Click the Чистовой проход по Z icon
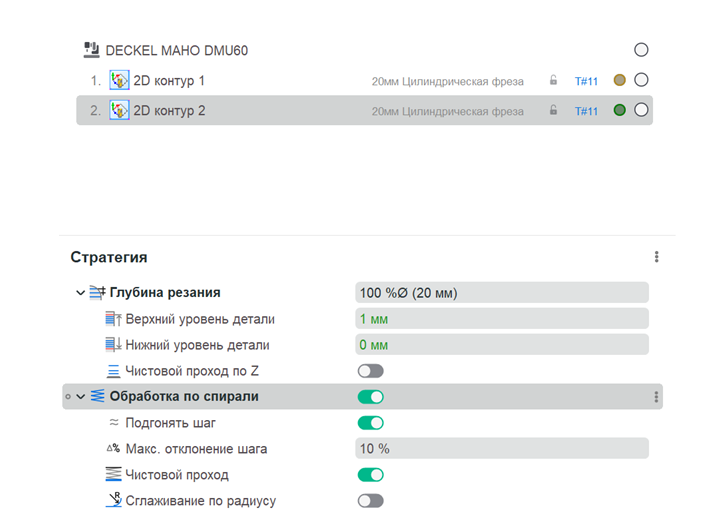The width and height of the screenshot is (720, 528). [x=113, y=371]
